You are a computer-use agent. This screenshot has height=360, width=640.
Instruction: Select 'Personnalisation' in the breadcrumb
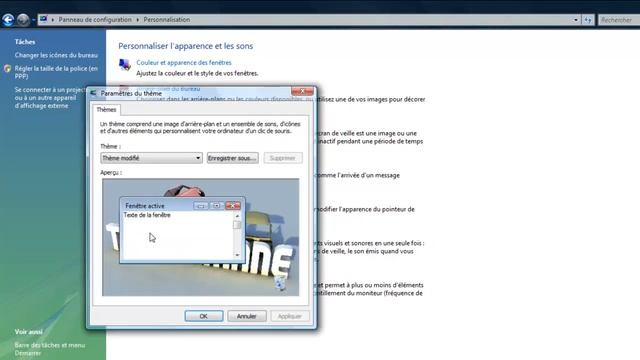click(x=167, y=20)
